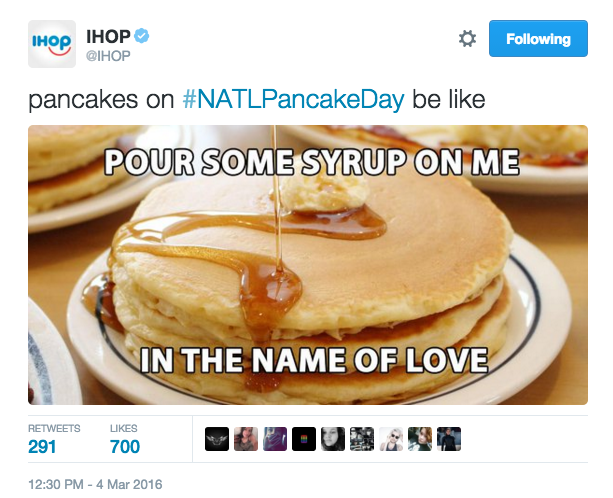
Task: Click the last liker avatar in row
Action: [x=449, y=439]
